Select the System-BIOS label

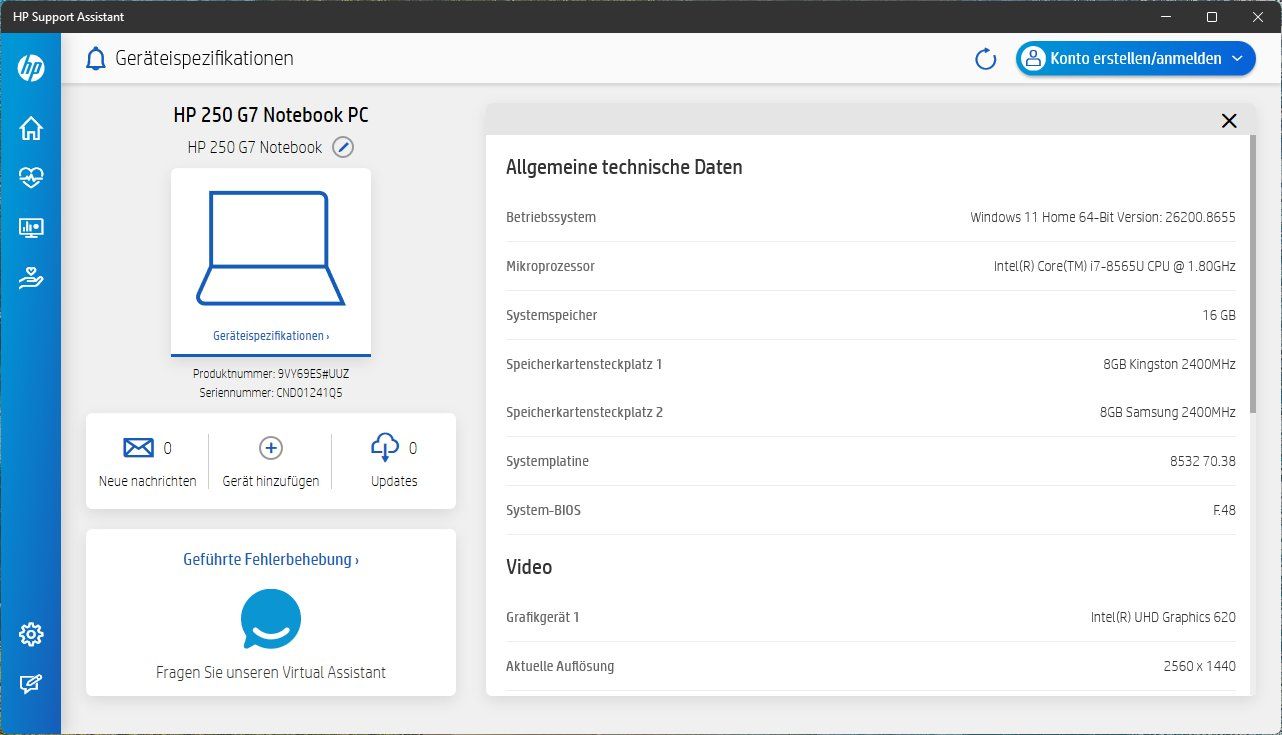[x=543, y=510]
